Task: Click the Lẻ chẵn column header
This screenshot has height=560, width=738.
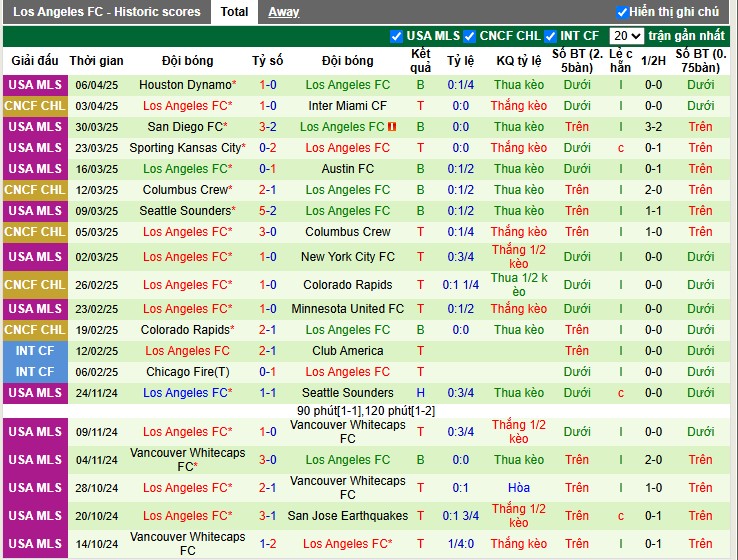Action: [621, 61]
